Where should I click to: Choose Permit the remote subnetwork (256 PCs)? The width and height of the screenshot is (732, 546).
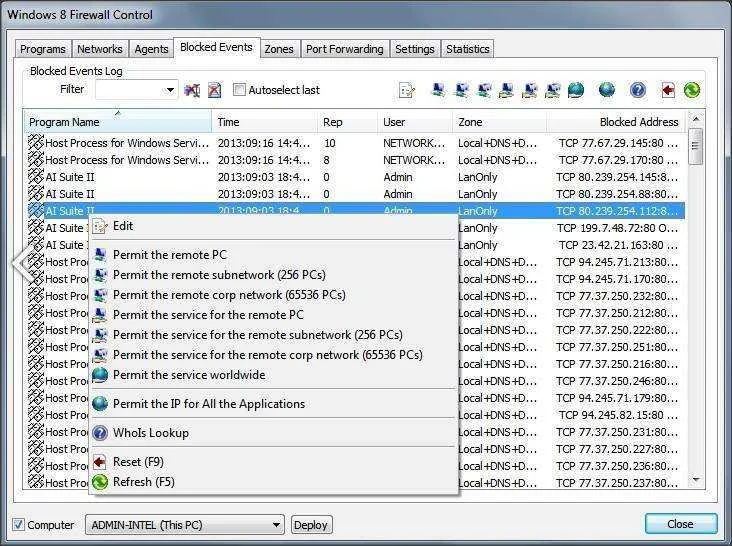coord(273,275)
